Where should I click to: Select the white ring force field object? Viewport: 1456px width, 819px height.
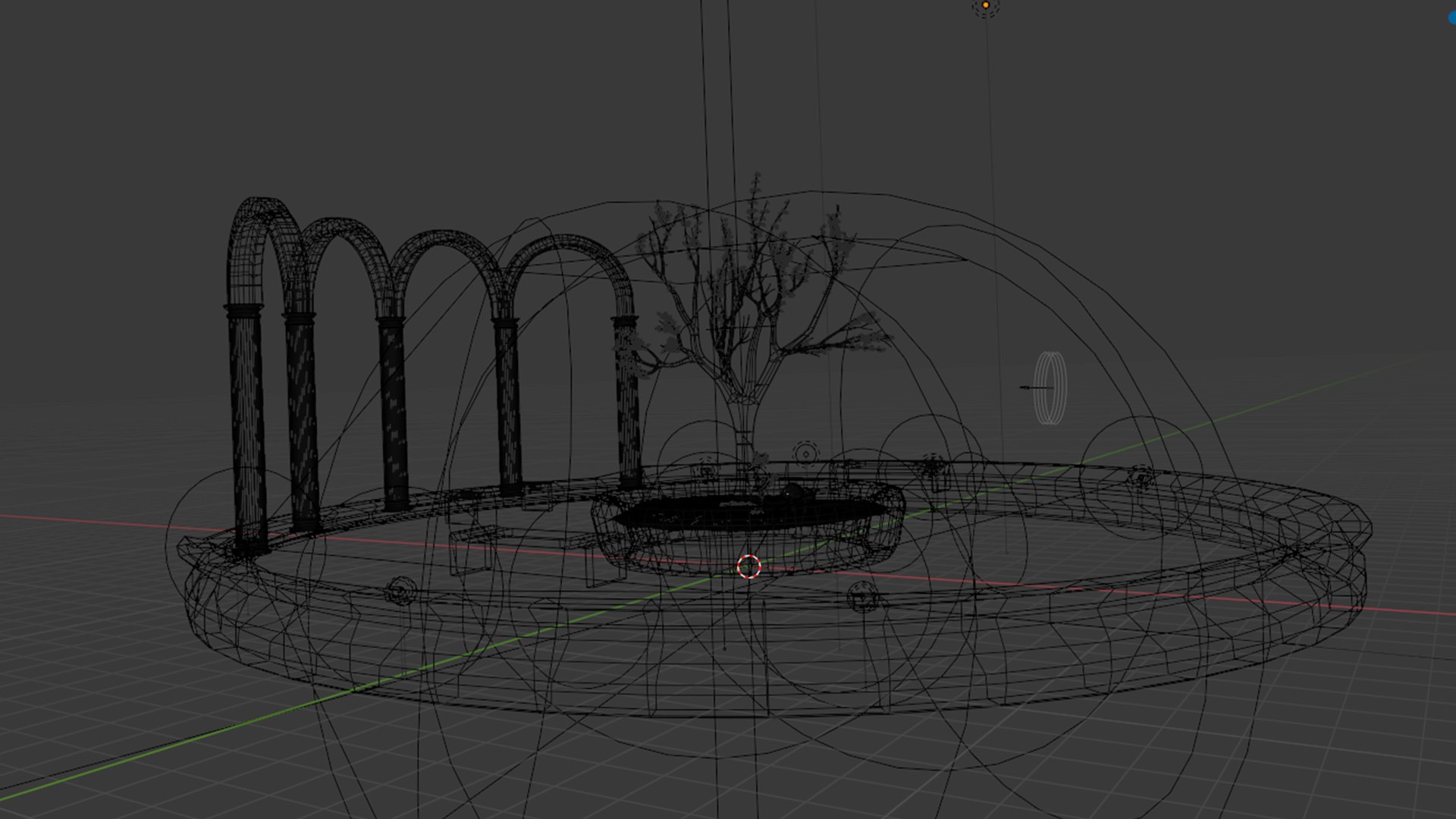1050,388
